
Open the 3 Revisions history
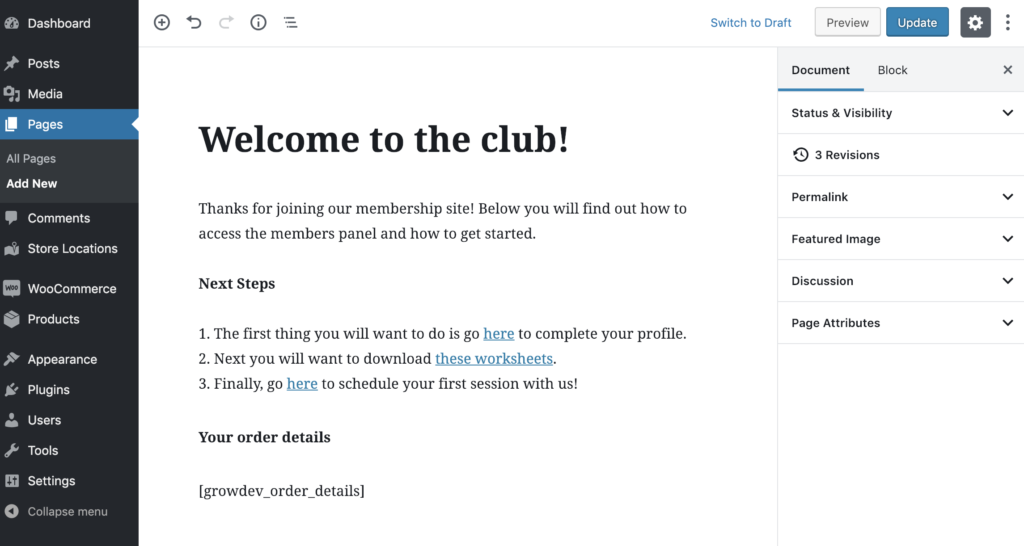click(901, 155)
